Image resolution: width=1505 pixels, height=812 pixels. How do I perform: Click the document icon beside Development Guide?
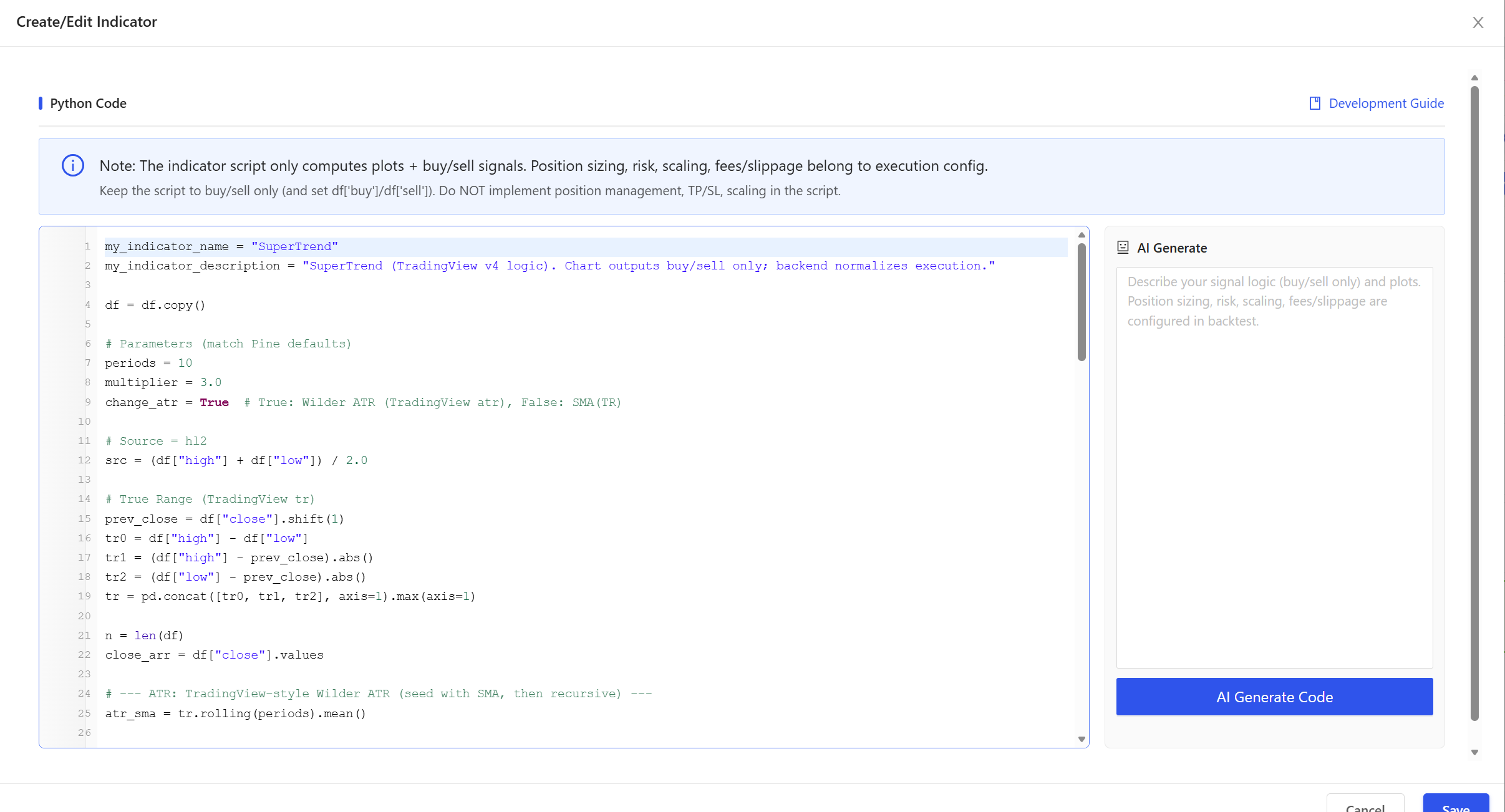pos(1314,103)
